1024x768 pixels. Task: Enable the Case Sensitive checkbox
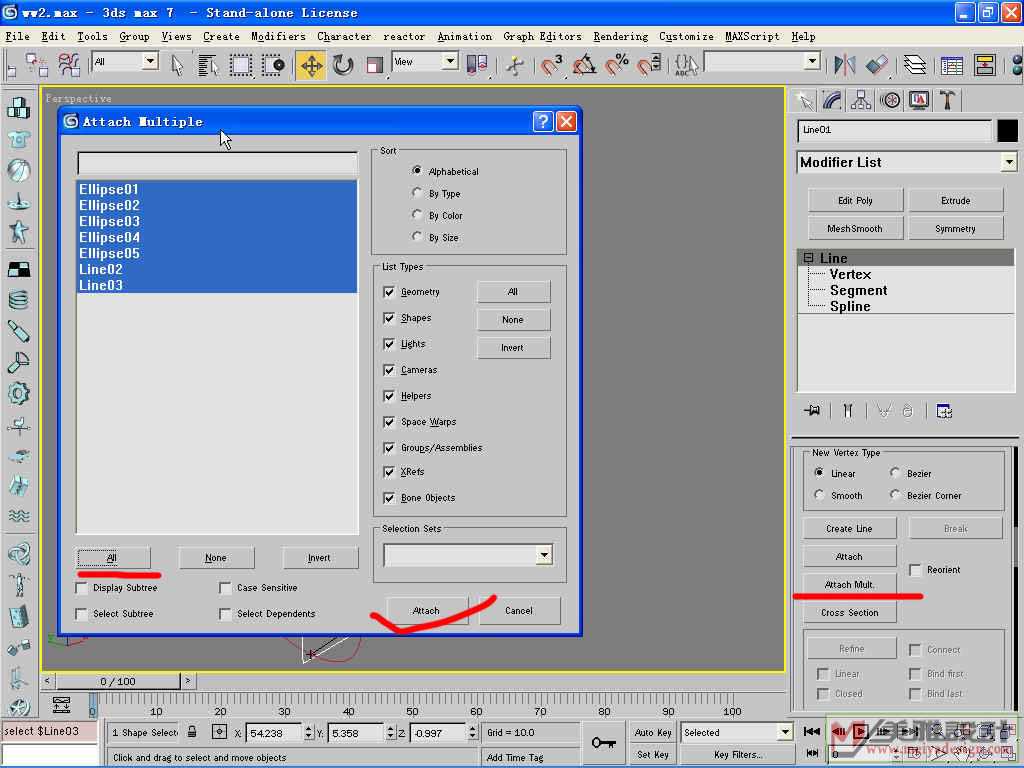tap(225, 588)
